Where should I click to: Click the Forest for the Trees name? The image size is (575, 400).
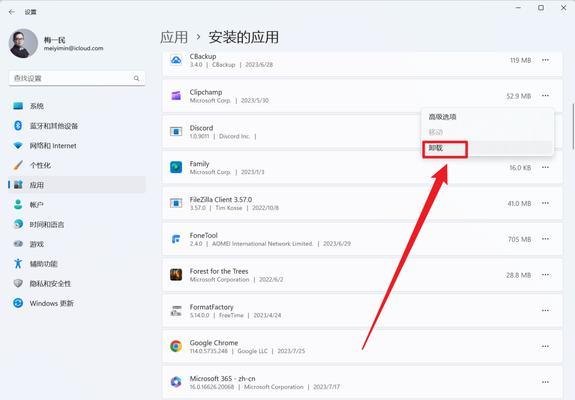pos(219,271)
